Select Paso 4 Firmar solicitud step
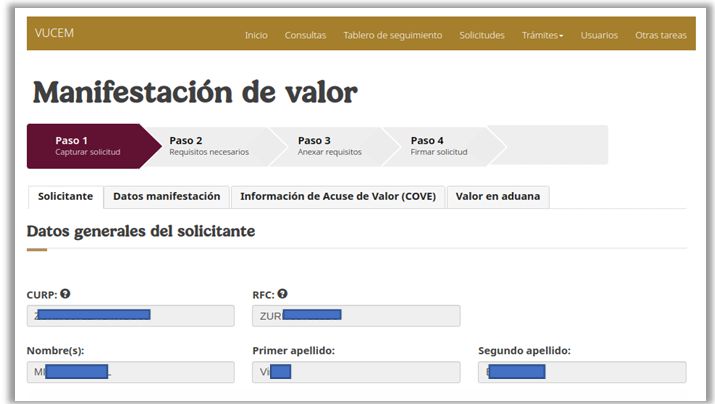 click(438, 146)
